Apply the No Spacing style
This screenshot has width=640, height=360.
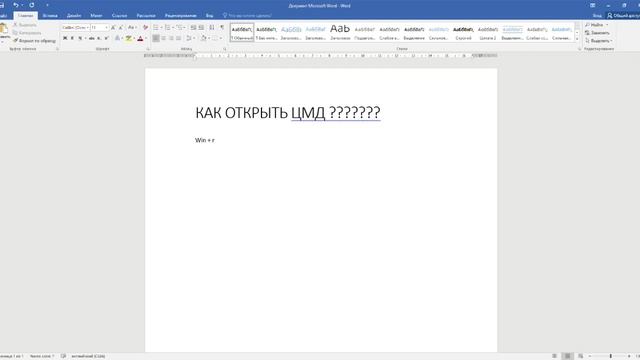point(267,32)
